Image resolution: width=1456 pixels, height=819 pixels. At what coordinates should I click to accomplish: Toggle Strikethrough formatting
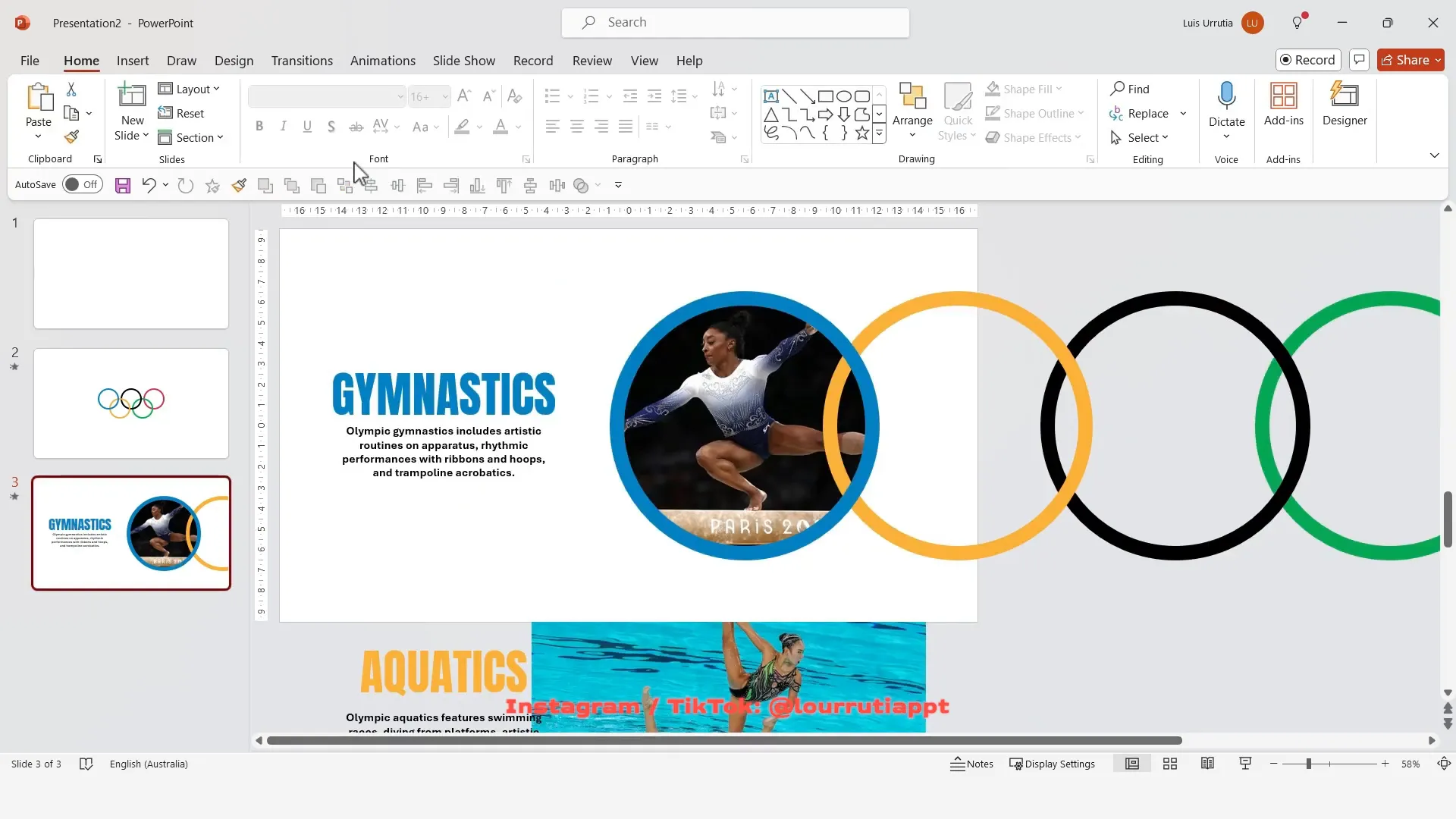coord(356,127)
